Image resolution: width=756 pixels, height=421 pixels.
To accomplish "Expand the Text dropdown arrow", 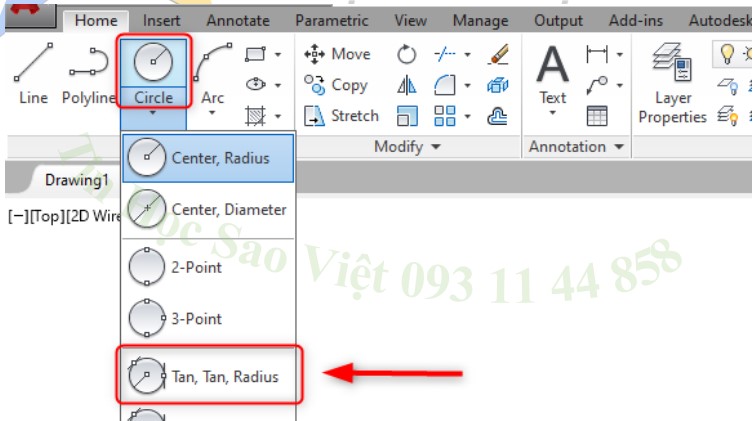I will (553, 113).
